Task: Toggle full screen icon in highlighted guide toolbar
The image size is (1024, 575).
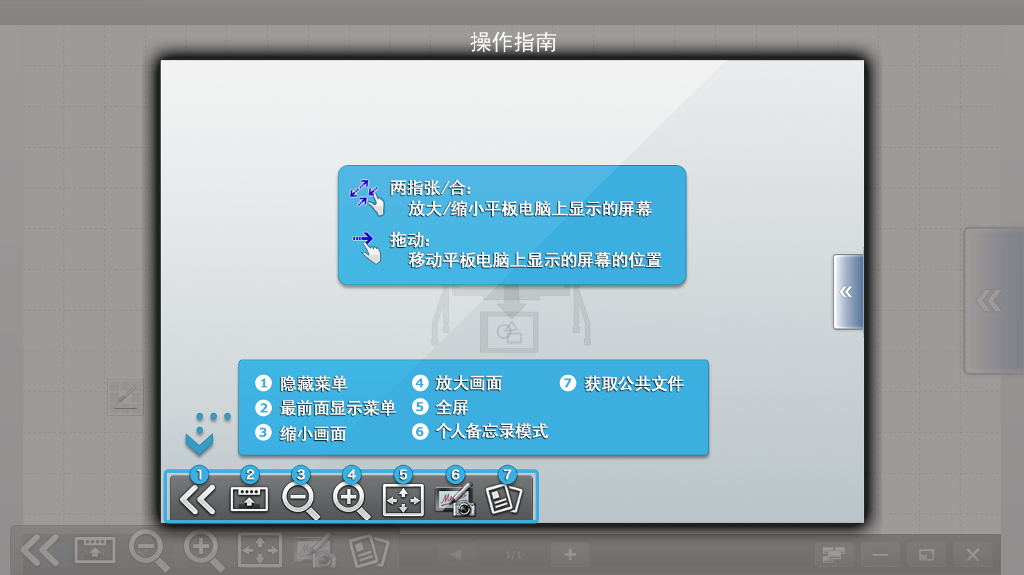Action: click(x=403, y=499)
